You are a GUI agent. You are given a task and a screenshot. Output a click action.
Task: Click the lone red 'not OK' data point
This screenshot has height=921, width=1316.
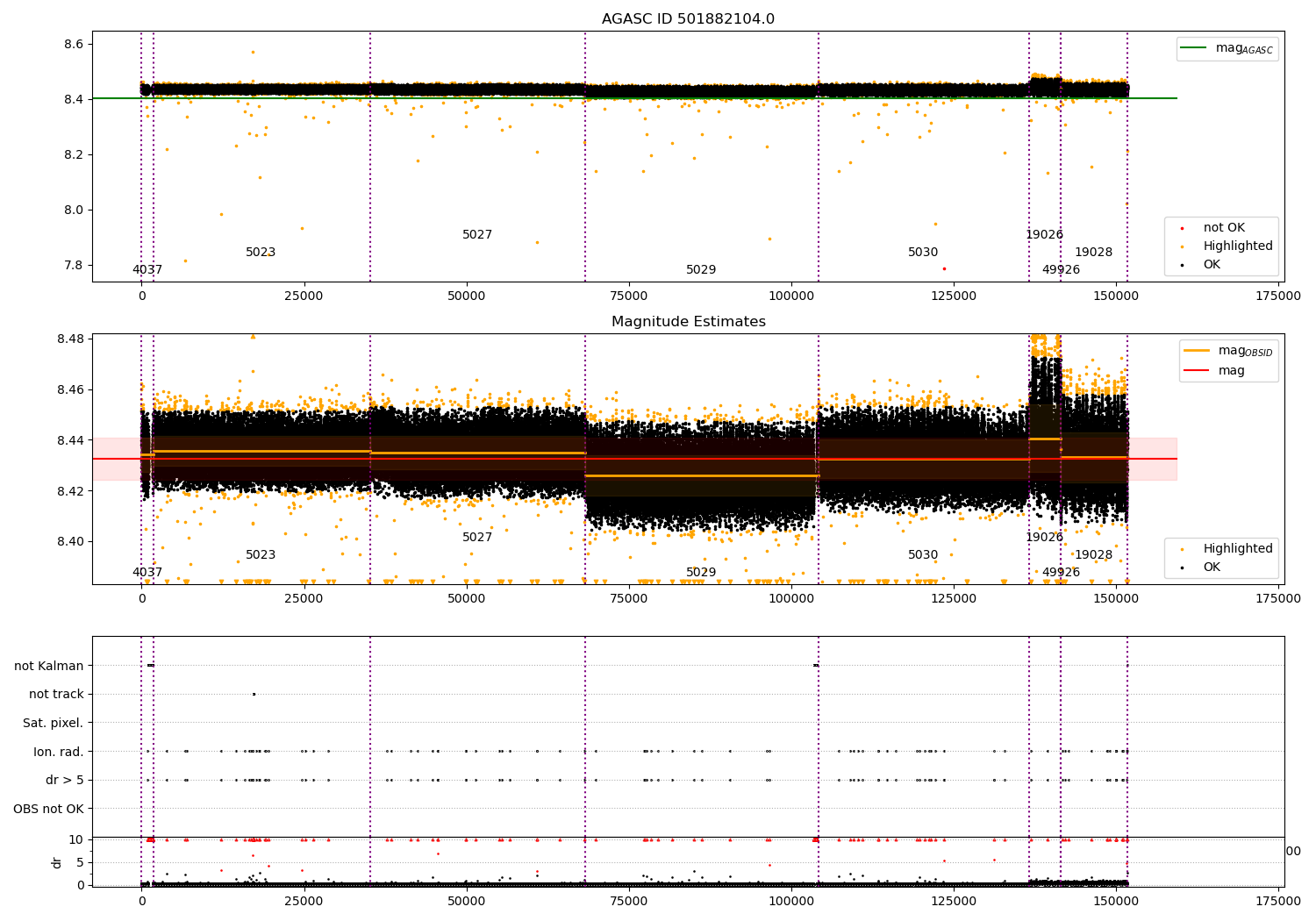944,268
